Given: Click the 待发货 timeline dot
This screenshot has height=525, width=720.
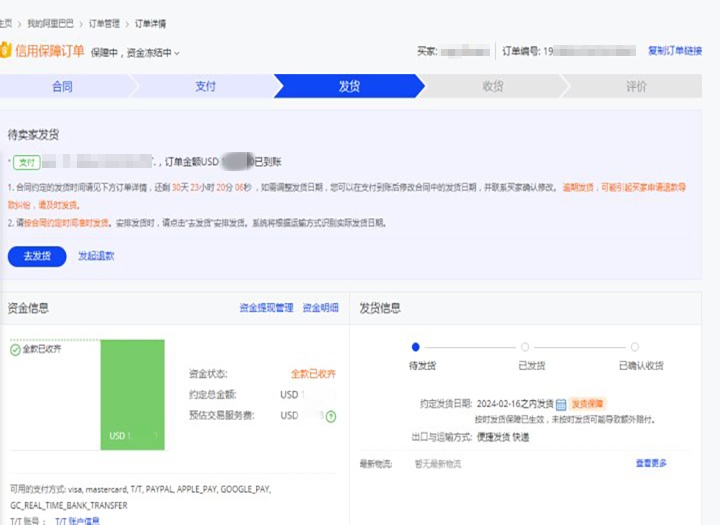Looking at the screenshot, I should (416, 347).
